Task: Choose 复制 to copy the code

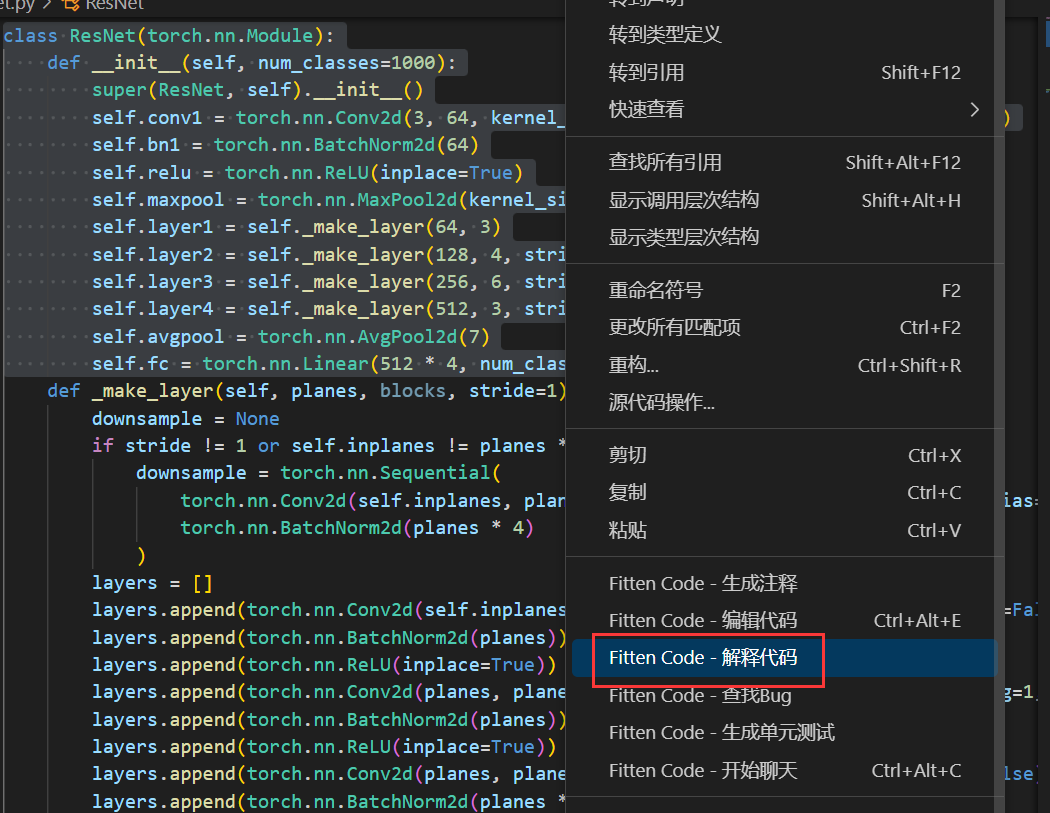Action: click(x=628, y=492)
